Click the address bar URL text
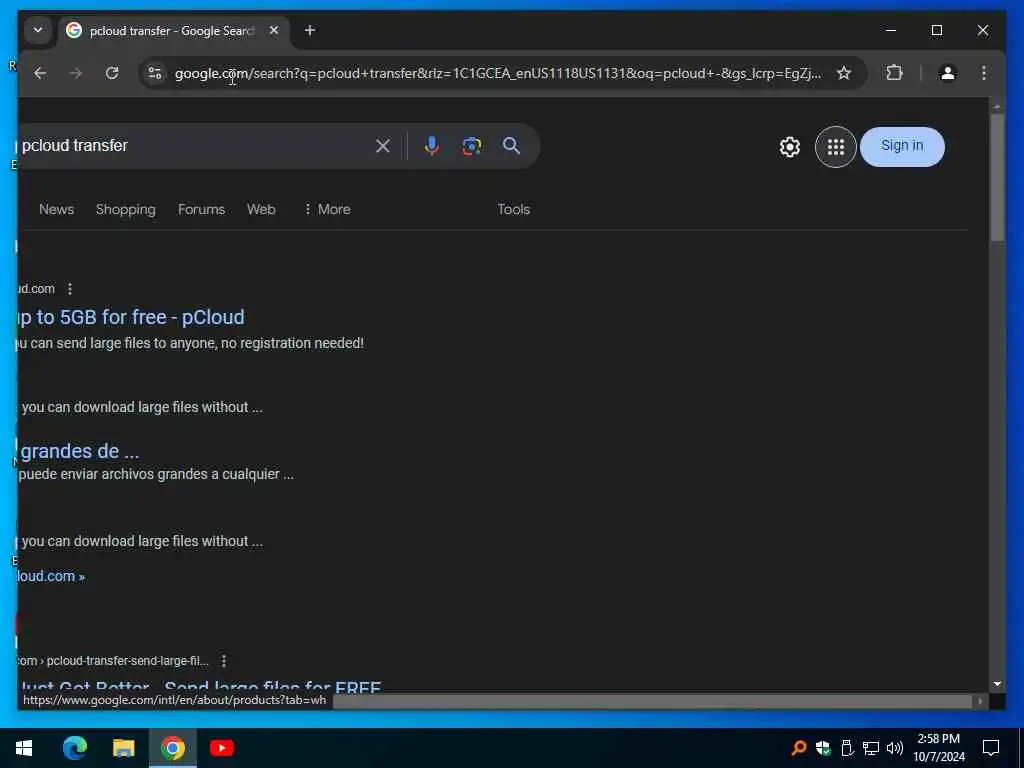Viewport: 1024px width, 768px height. 498,73
